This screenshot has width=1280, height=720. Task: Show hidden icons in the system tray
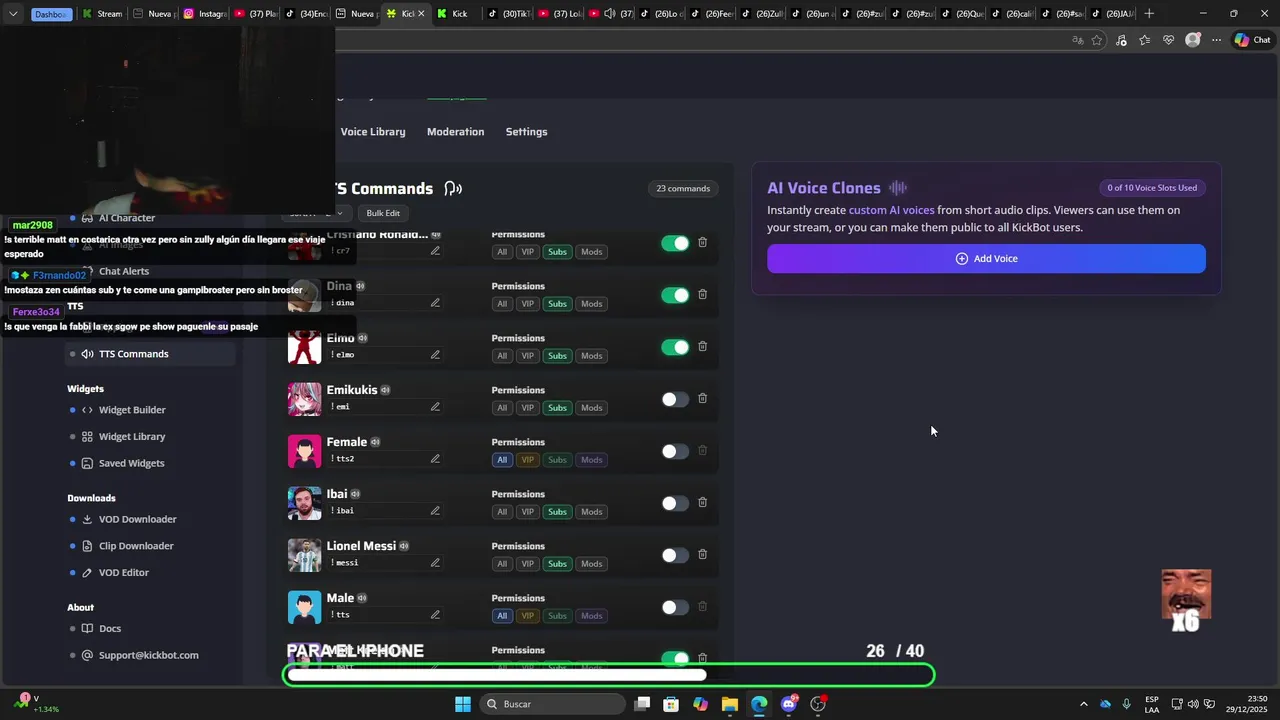1083,704
